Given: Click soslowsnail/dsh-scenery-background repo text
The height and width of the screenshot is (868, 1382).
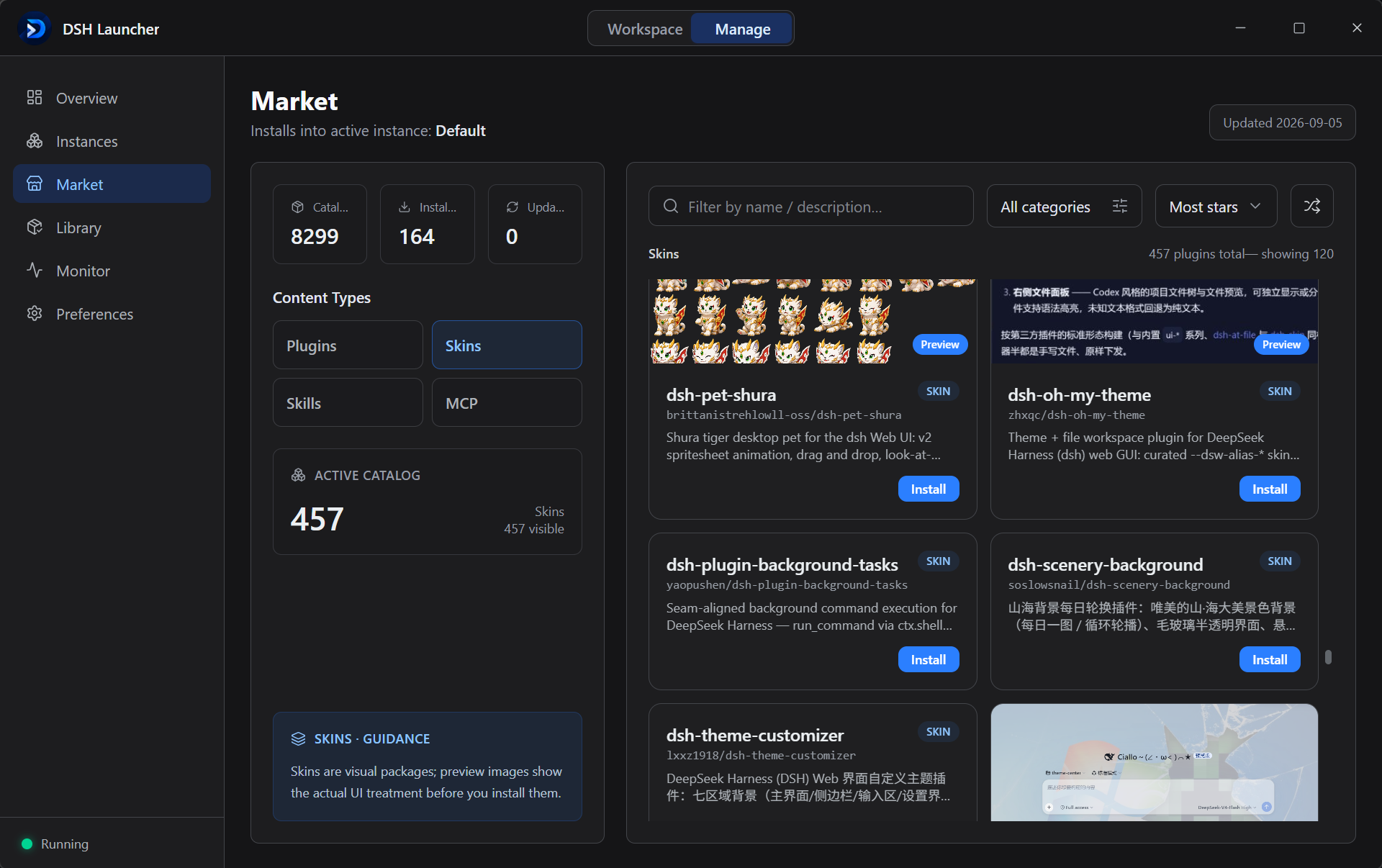Looking at the screenshot, I should (1119, 584).
